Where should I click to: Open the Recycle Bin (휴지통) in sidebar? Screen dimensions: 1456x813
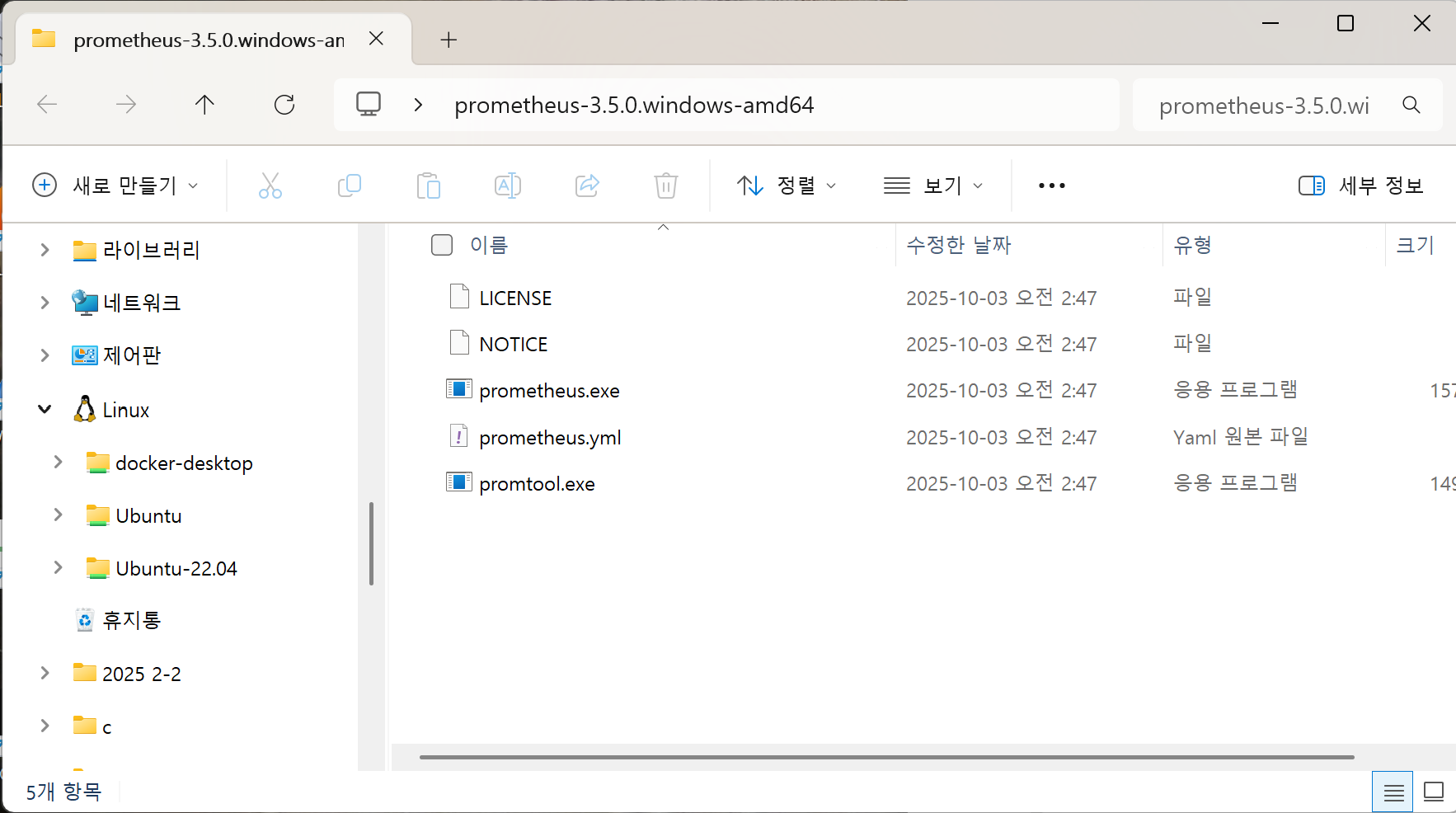pyautogui.click(x=119, y=621)
